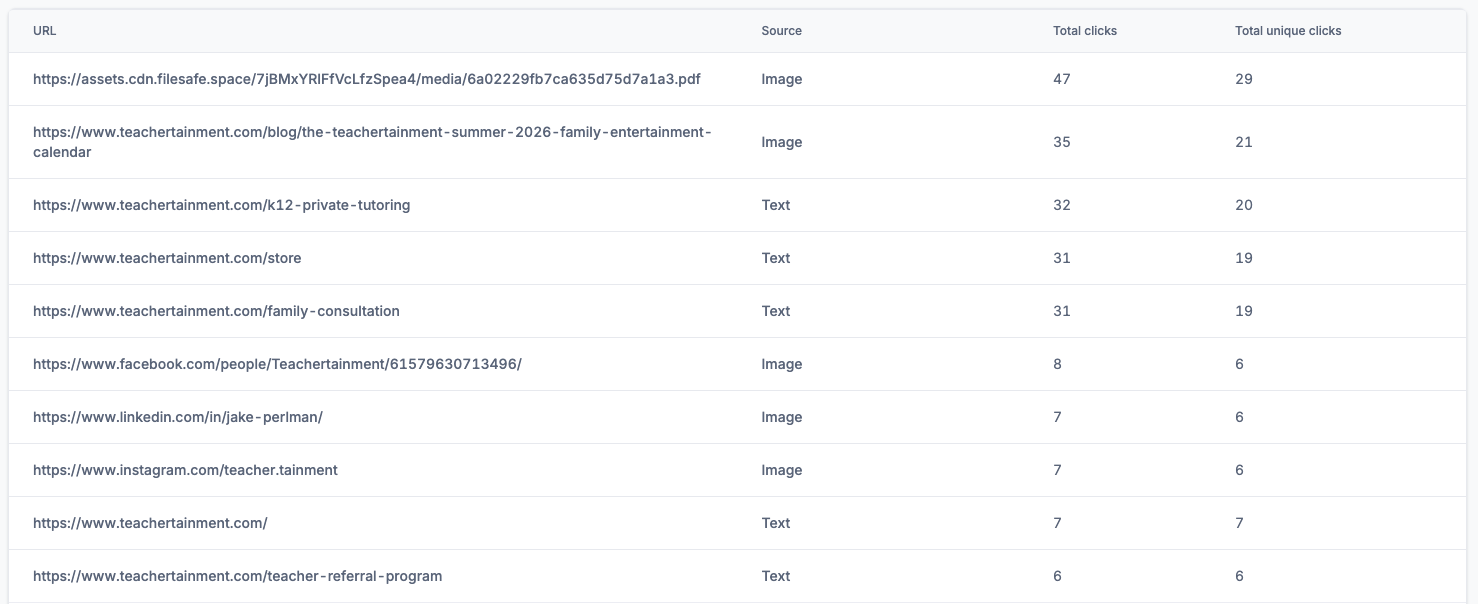Click unique clicks 7 in the homepage row
Screen dimensions: 1478x604
coord(1240,523)
